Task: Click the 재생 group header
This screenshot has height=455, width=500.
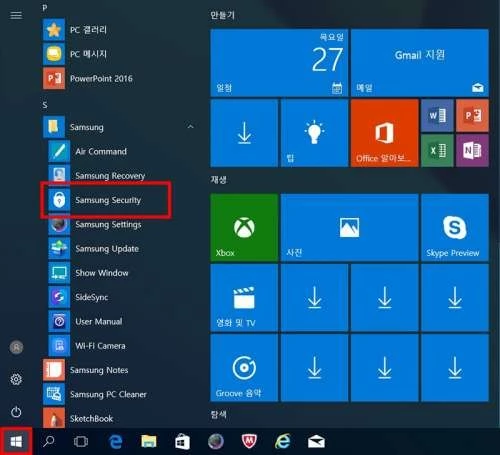Action: point(218,180)
